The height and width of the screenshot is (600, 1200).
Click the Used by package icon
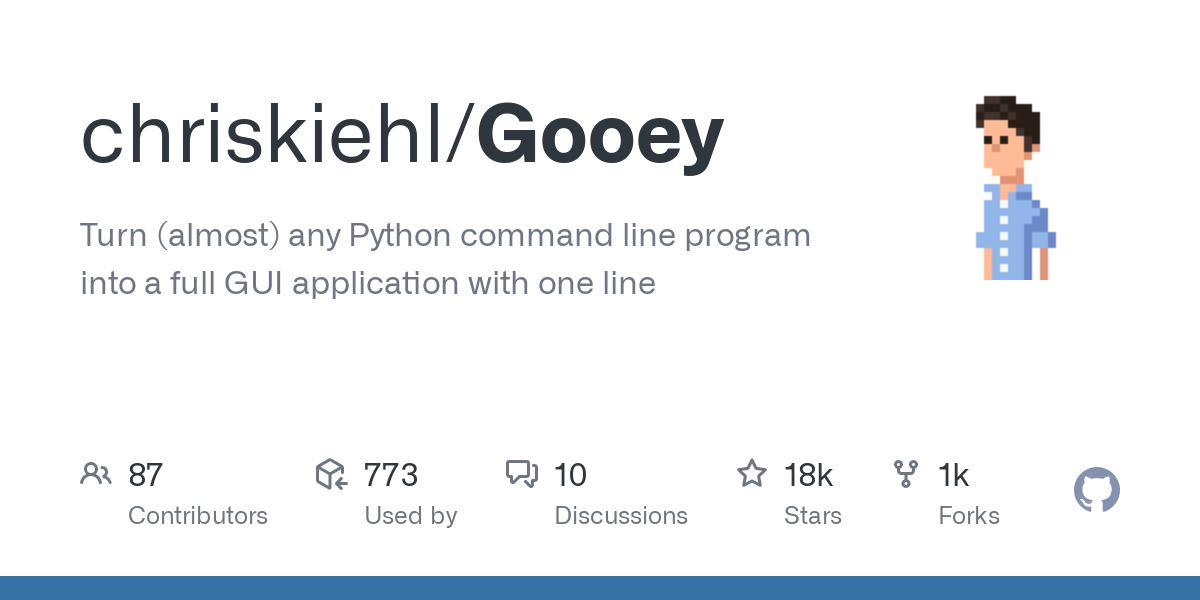(331, 474)
